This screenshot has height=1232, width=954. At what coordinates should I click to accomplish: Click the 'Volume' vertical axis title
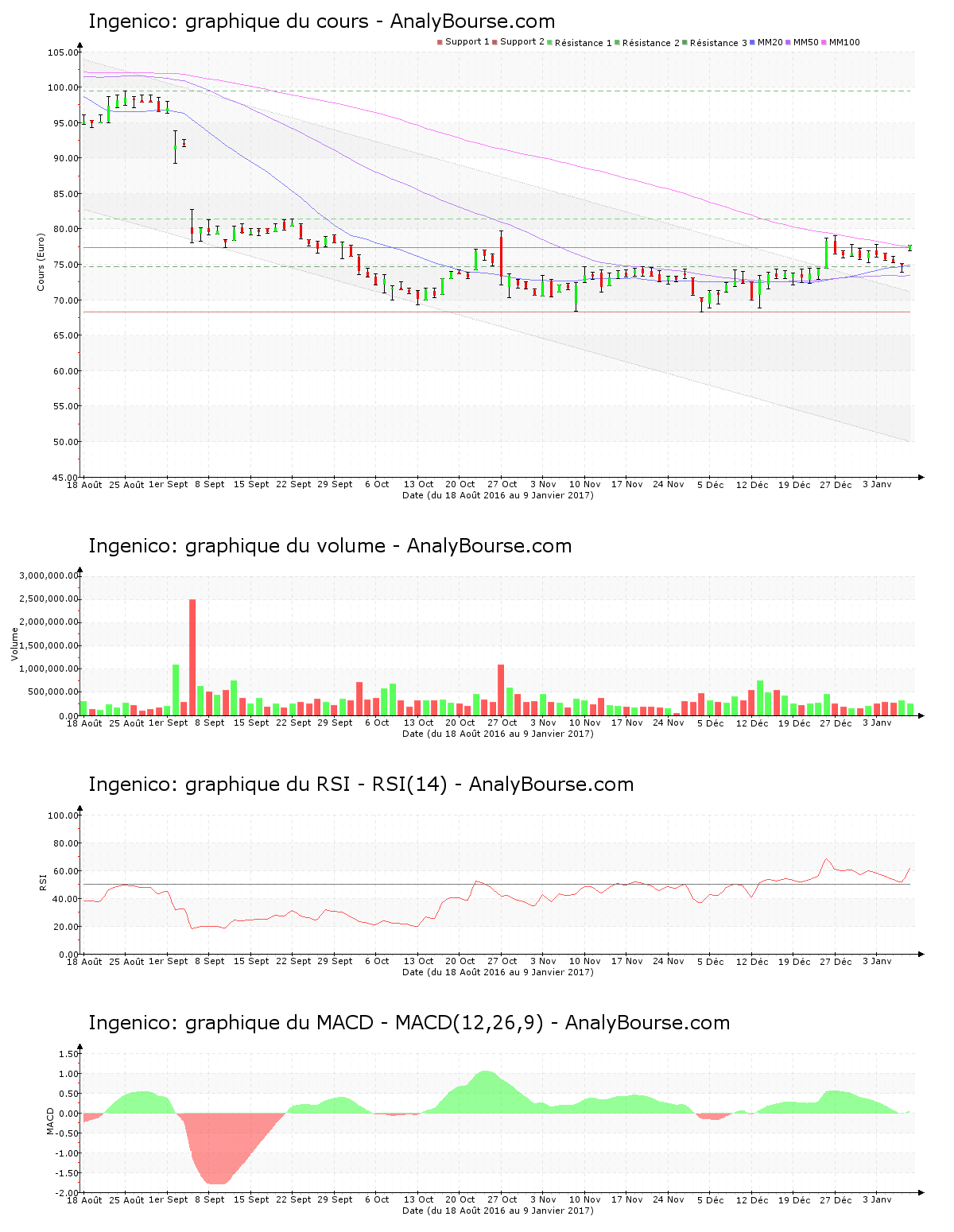click(x=14, y=644)
